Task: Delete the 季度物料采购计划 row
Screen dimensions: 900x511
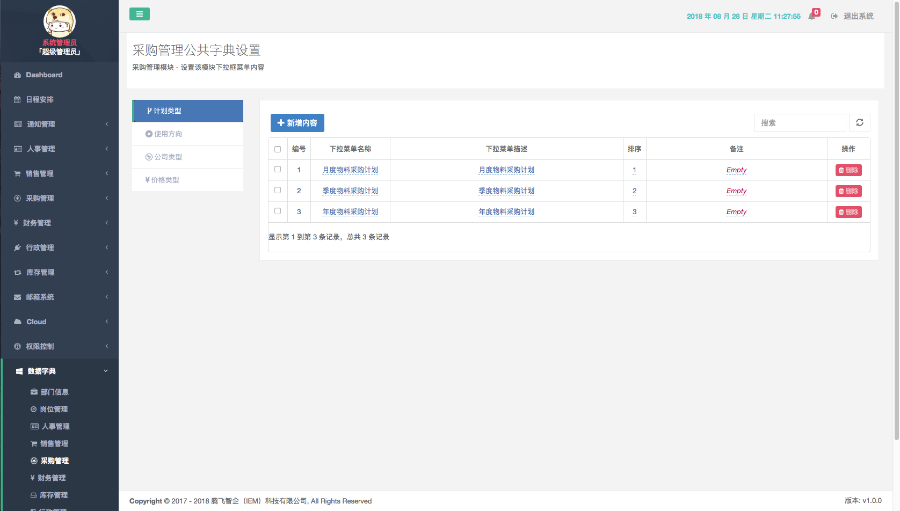Action: click(x=848, y=191)
